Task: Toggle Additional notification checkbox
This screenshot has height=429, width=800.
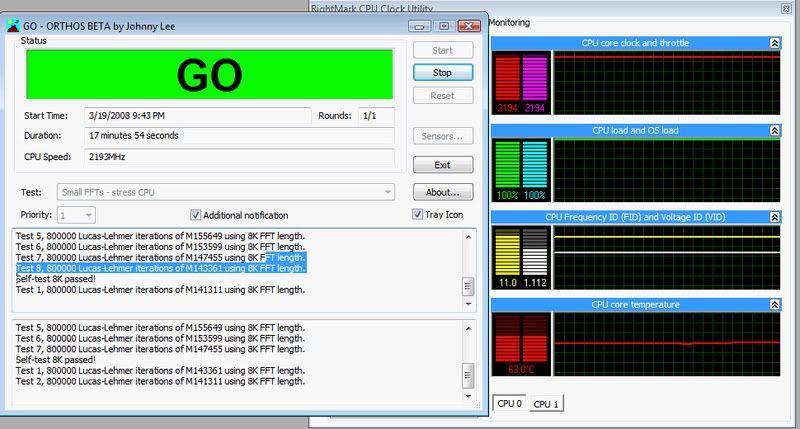Action: (195, 215)
